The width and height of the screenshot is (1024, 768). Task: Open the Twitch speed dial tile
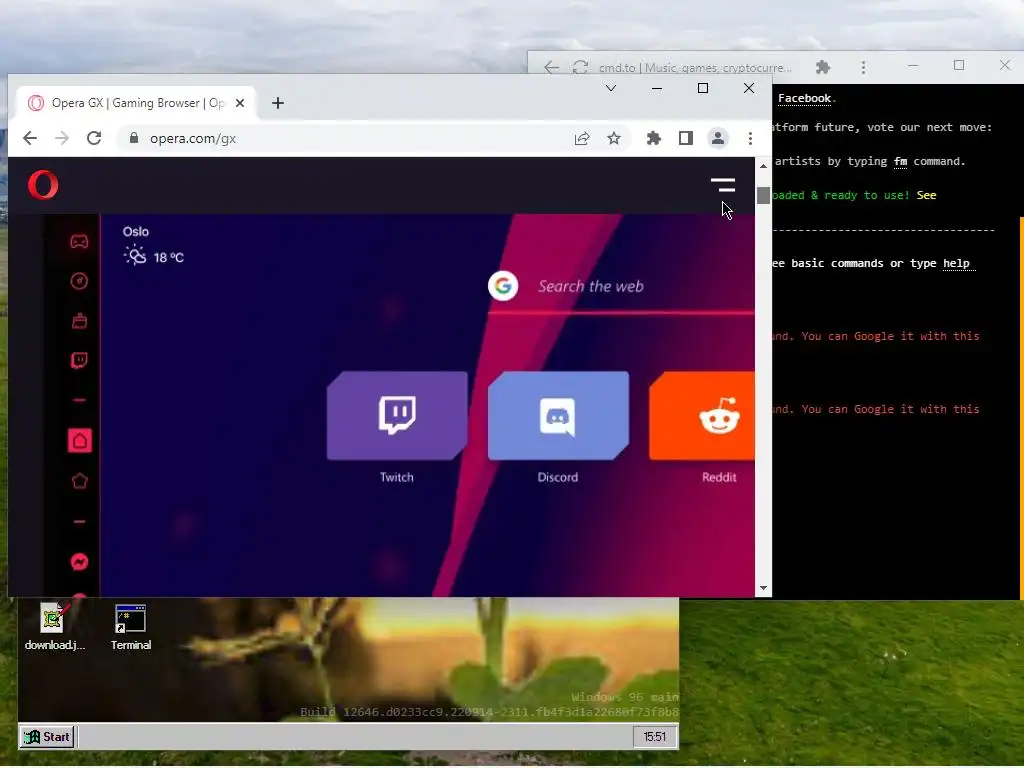[397, 416]
